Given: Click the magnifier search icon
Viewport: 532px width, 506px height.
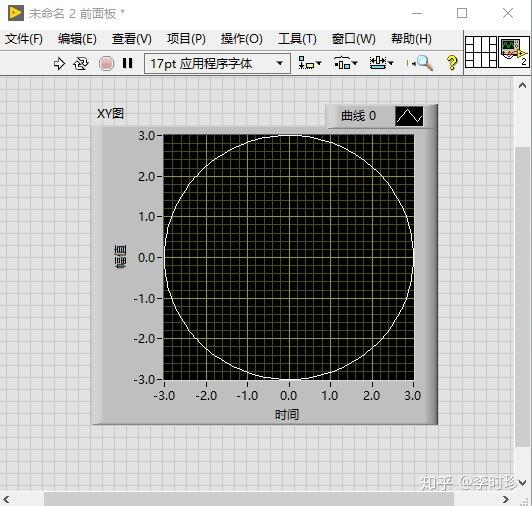Looking at the screenshot, I should pyautogui.click(x=424, y=63).
